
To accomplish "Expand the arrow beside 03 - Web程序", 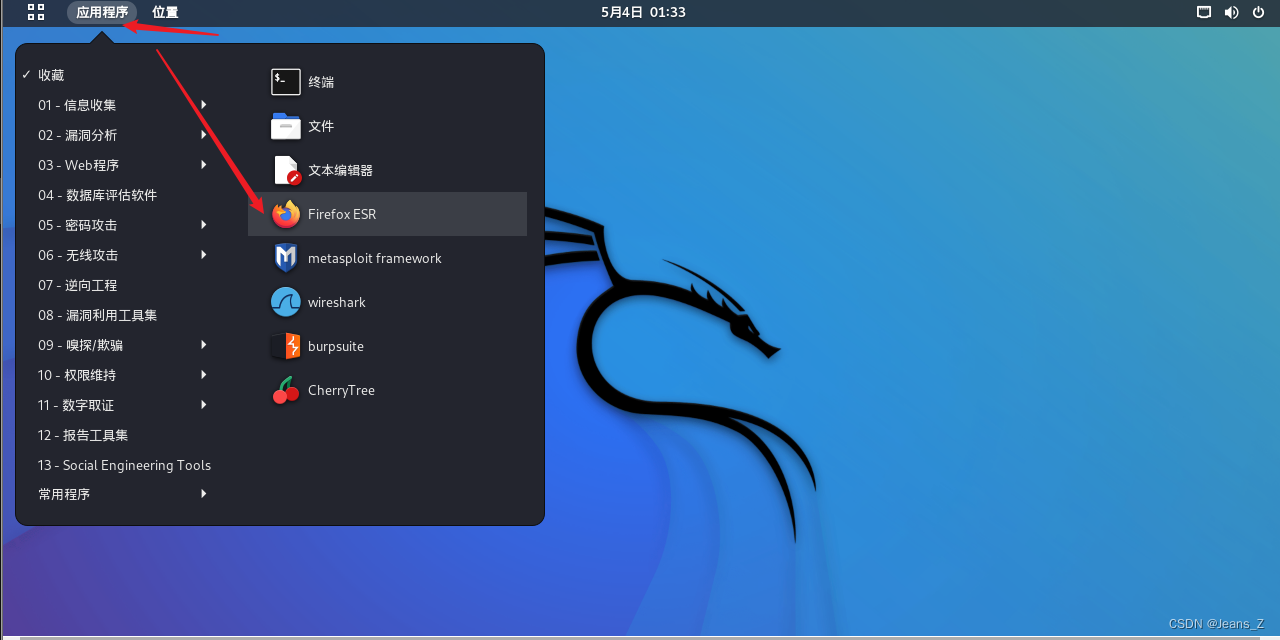I will (x=204, y=165).
